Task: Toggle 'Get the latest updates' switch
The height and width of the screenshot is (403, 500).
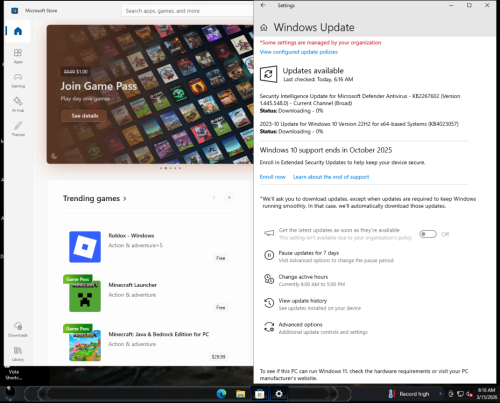Action: (x=428, y=234)
